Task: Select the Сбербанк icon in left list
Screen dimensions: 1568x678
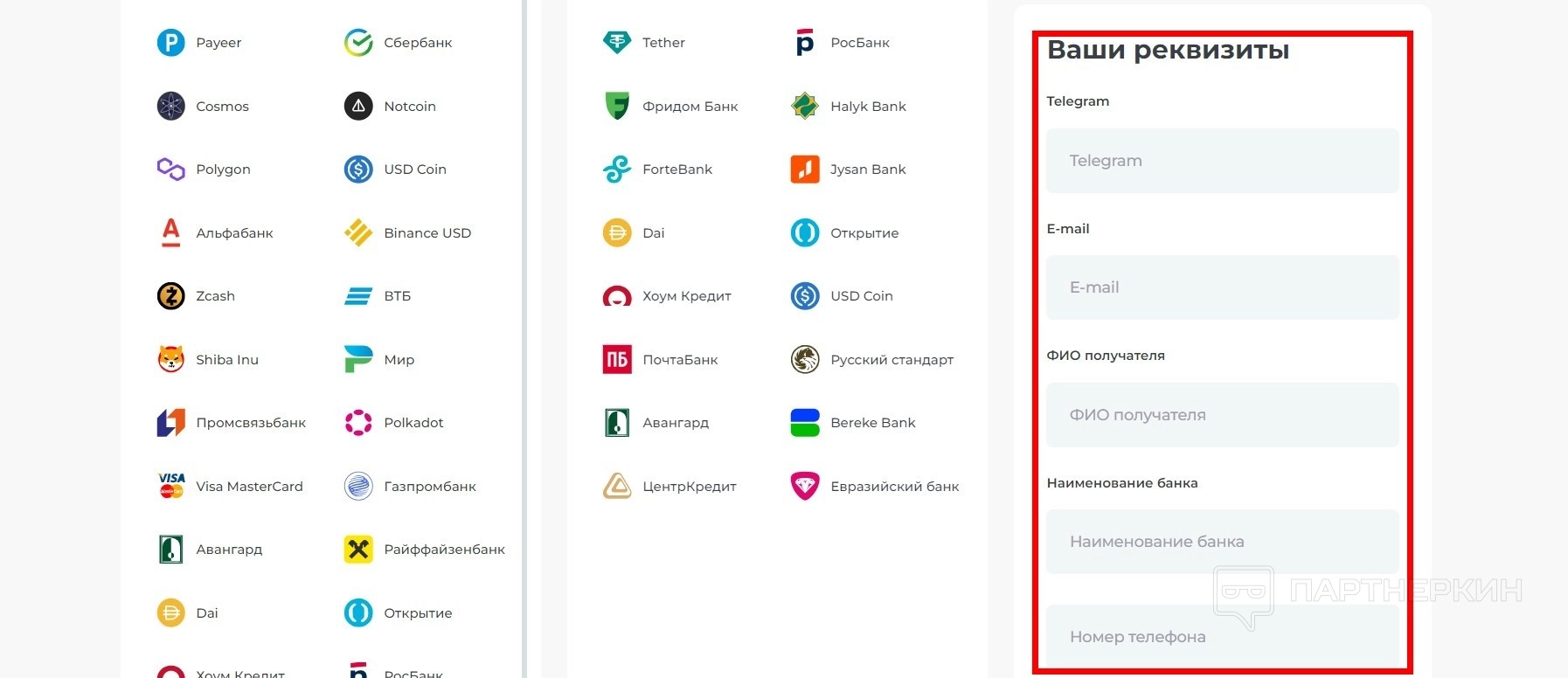Action: pos(358,42)
